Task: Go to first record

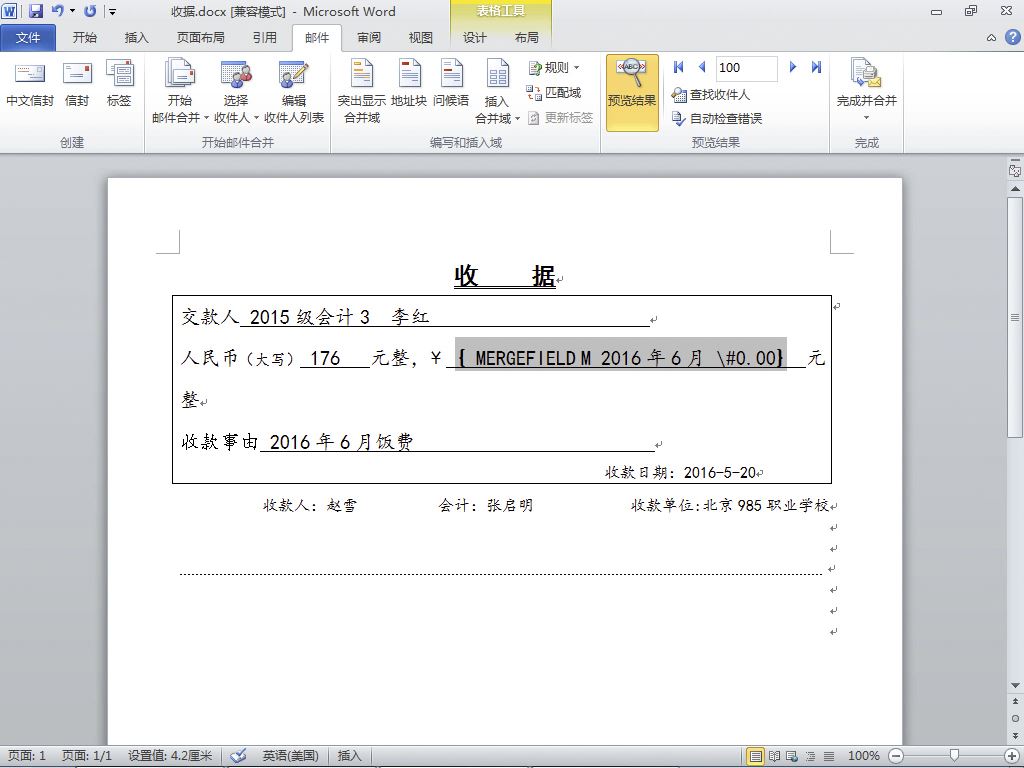Action: click(x=679, y=67)
